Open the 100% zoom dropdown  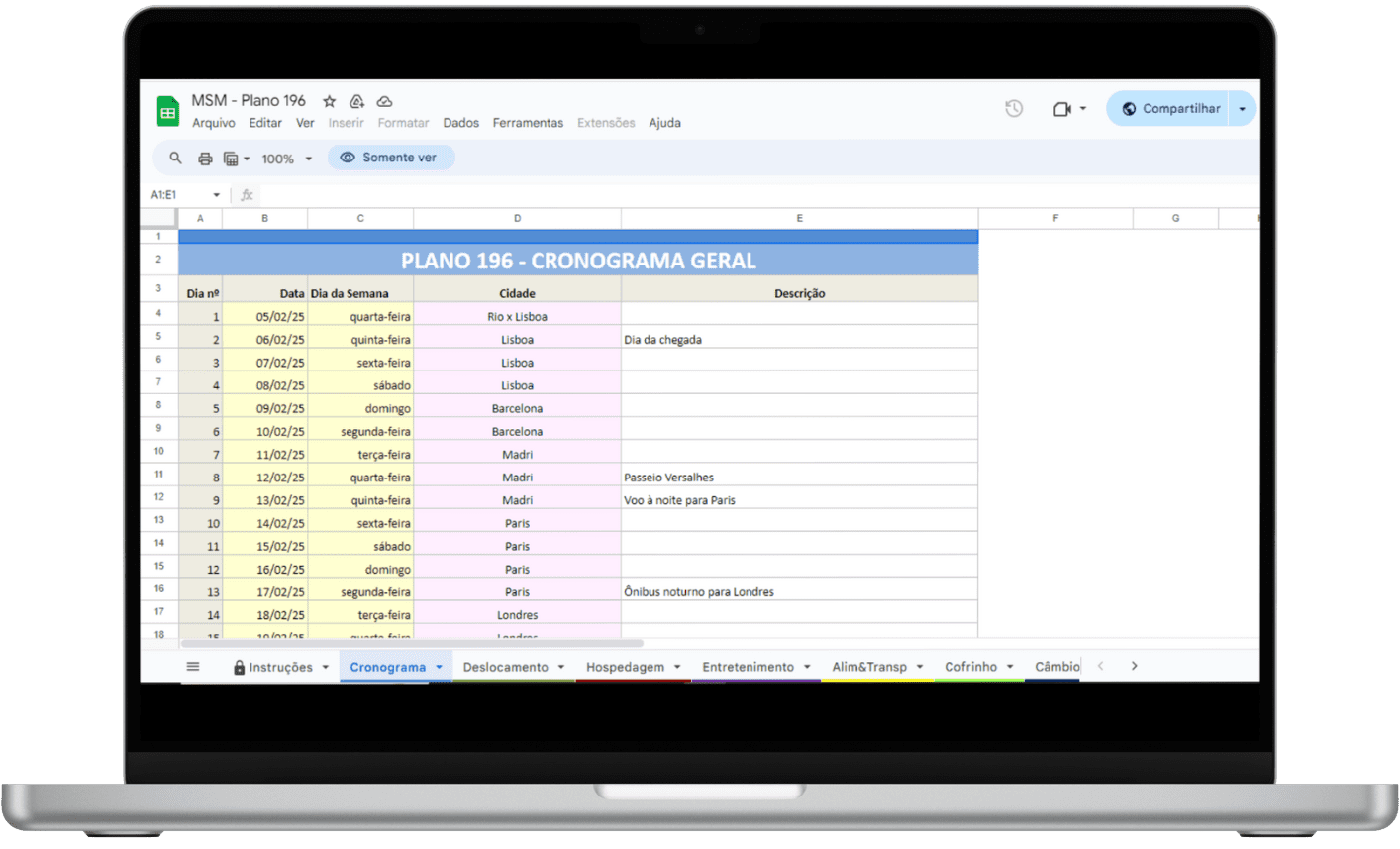286,159
